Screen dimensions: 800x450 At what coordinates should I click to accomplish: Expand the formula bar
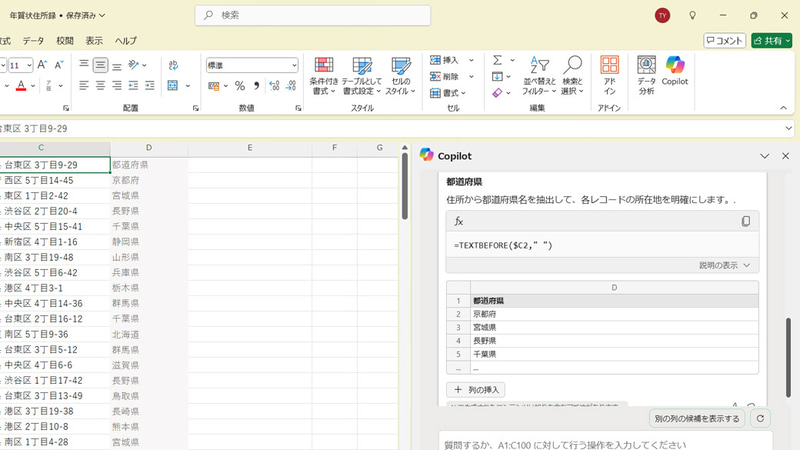pyautogui.click(x=788, y=129)
